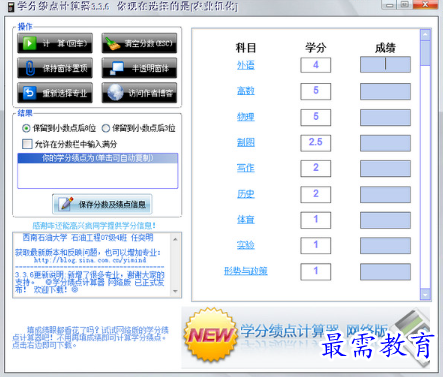Open the 形势与政策 subject link
Image resolution: width=443 pixels, height=377 pixels.
coord(246,271)
